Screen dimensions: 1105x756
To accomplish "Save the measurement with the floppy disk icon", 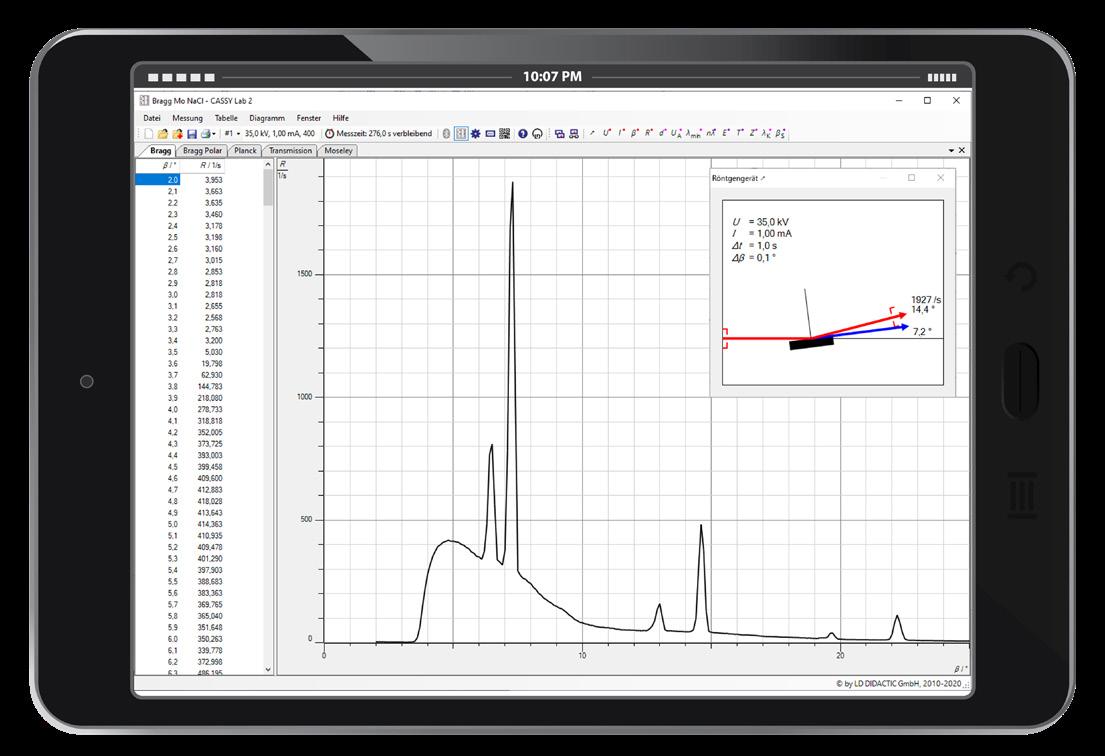I will pos(192,133).
